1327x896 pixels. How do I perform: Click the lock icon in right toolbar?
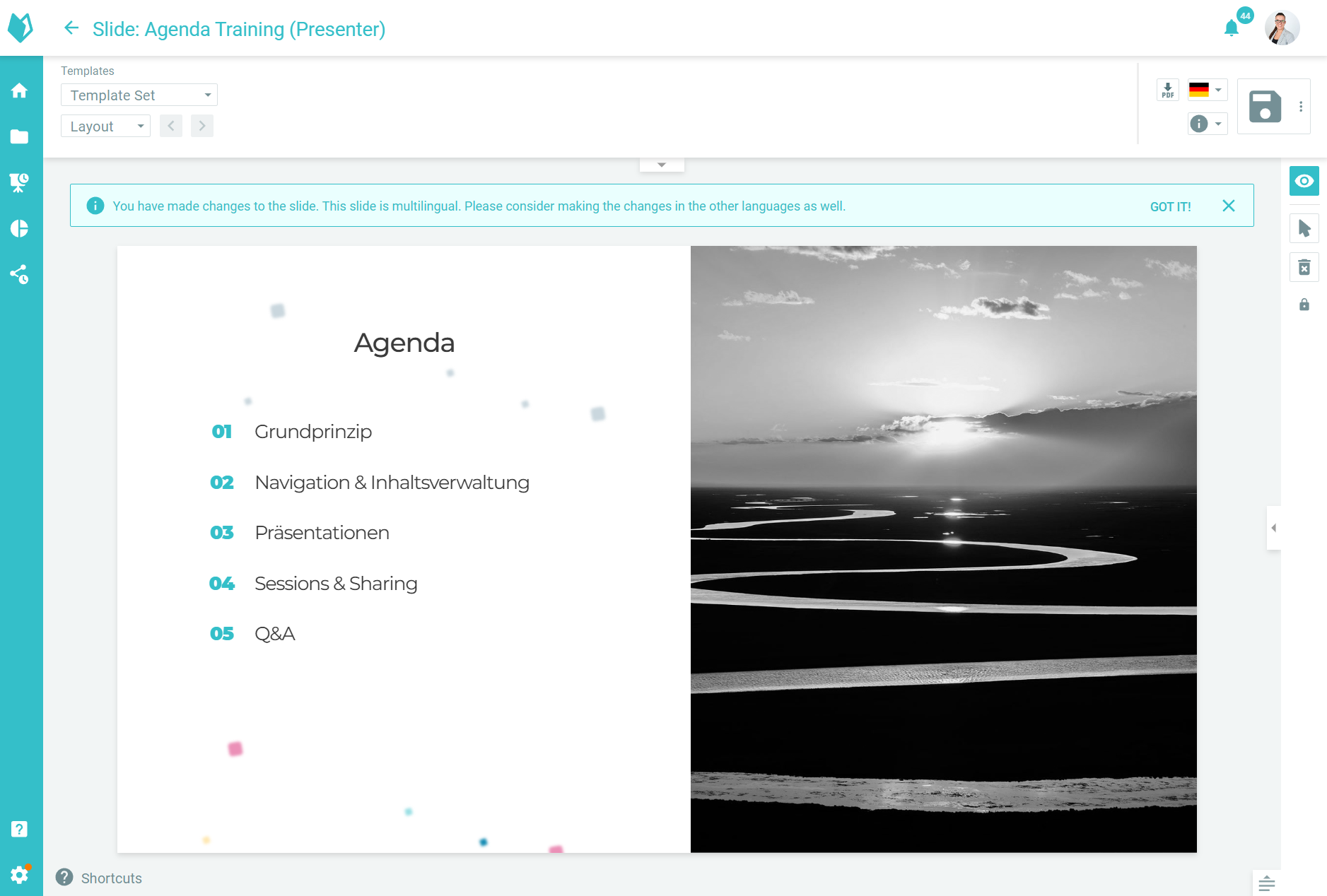click(1304, 305)
